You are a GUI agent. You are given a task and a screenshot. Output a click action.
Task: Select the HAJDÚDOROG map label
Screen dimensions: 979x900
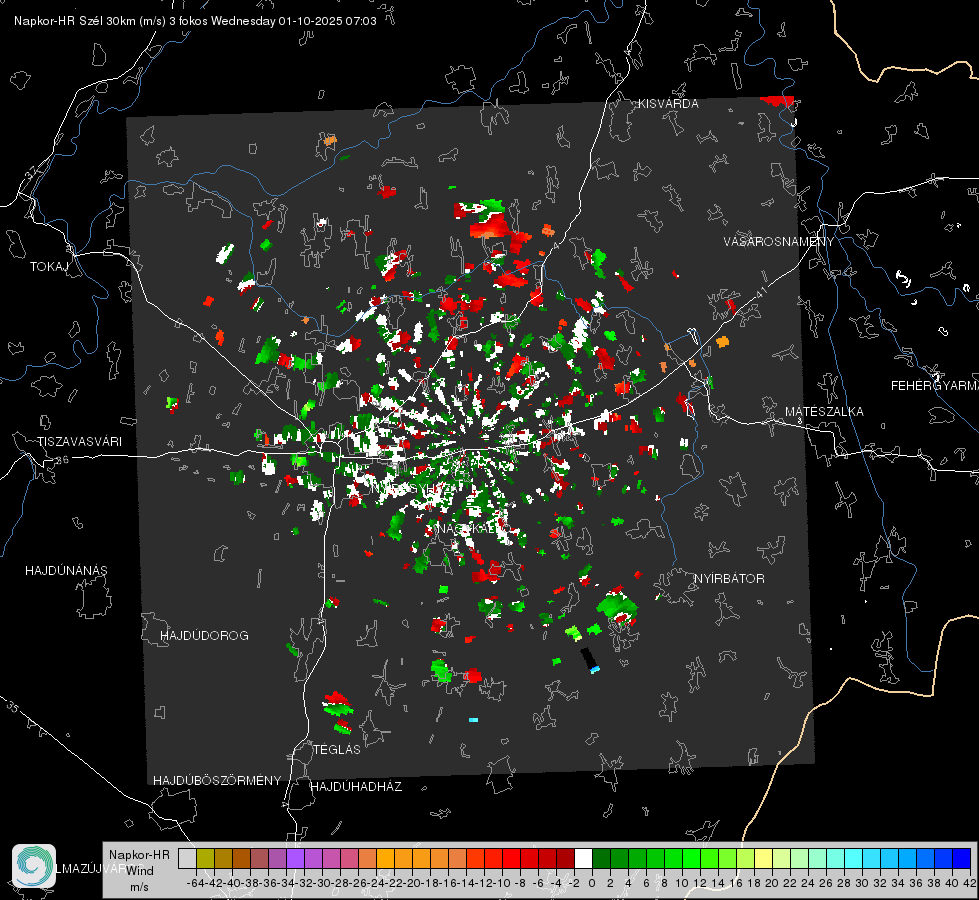[x=204, y=635]
